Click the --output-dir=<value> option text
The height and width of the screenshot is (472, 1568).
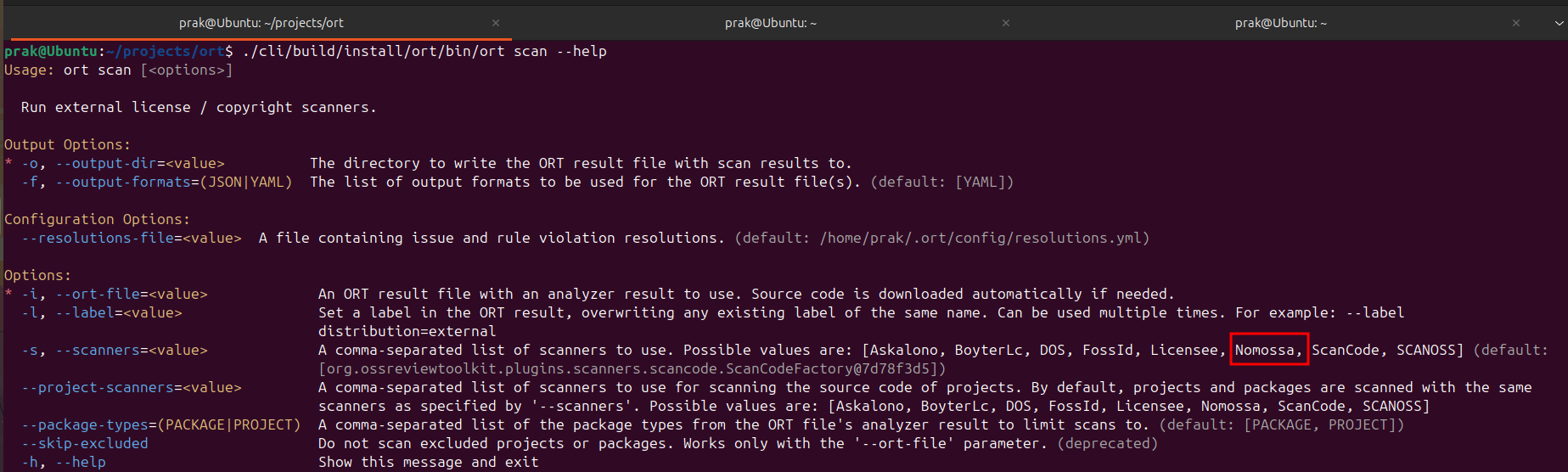click(140, 163)
